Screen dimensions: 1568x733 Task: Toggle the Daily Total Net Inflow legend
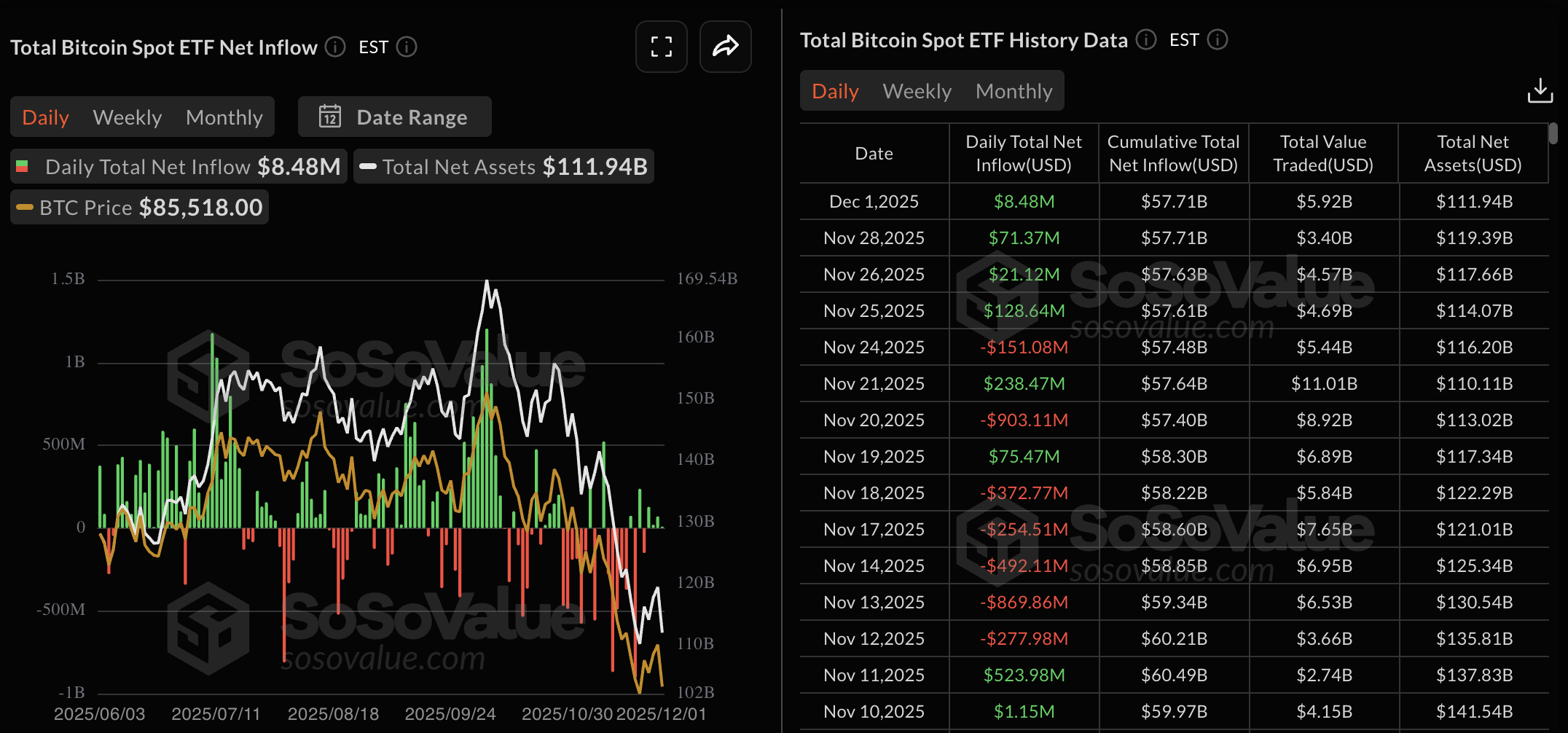(179, 166)
